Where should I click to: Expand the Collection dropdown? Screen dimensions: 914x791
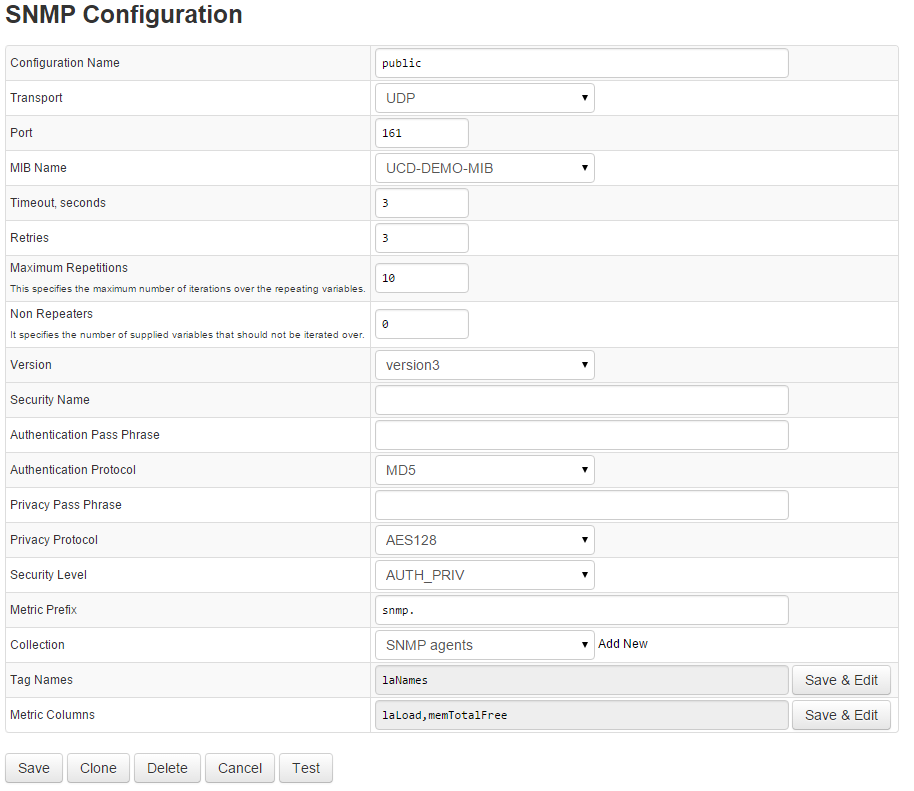click(484, 644)
